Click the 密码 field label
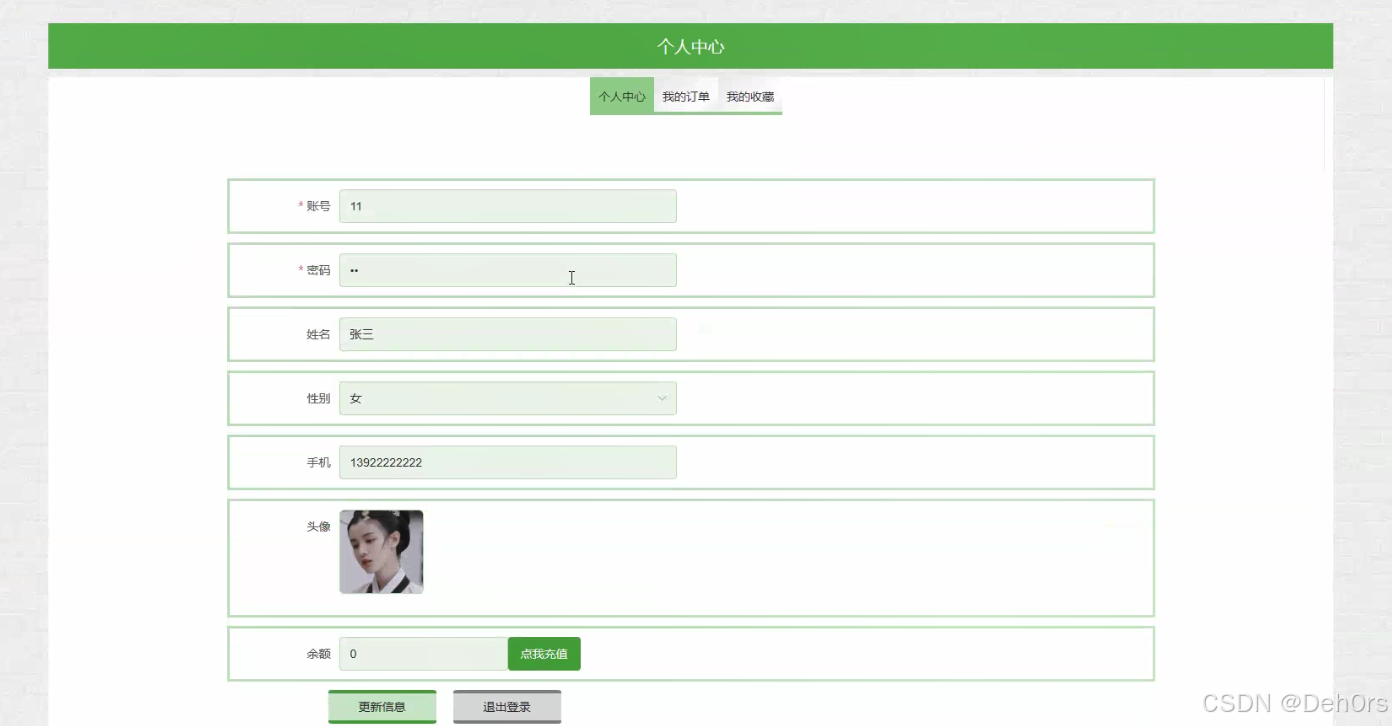The width and height of the screenshot is (1392, 726). tap(318, 270)
